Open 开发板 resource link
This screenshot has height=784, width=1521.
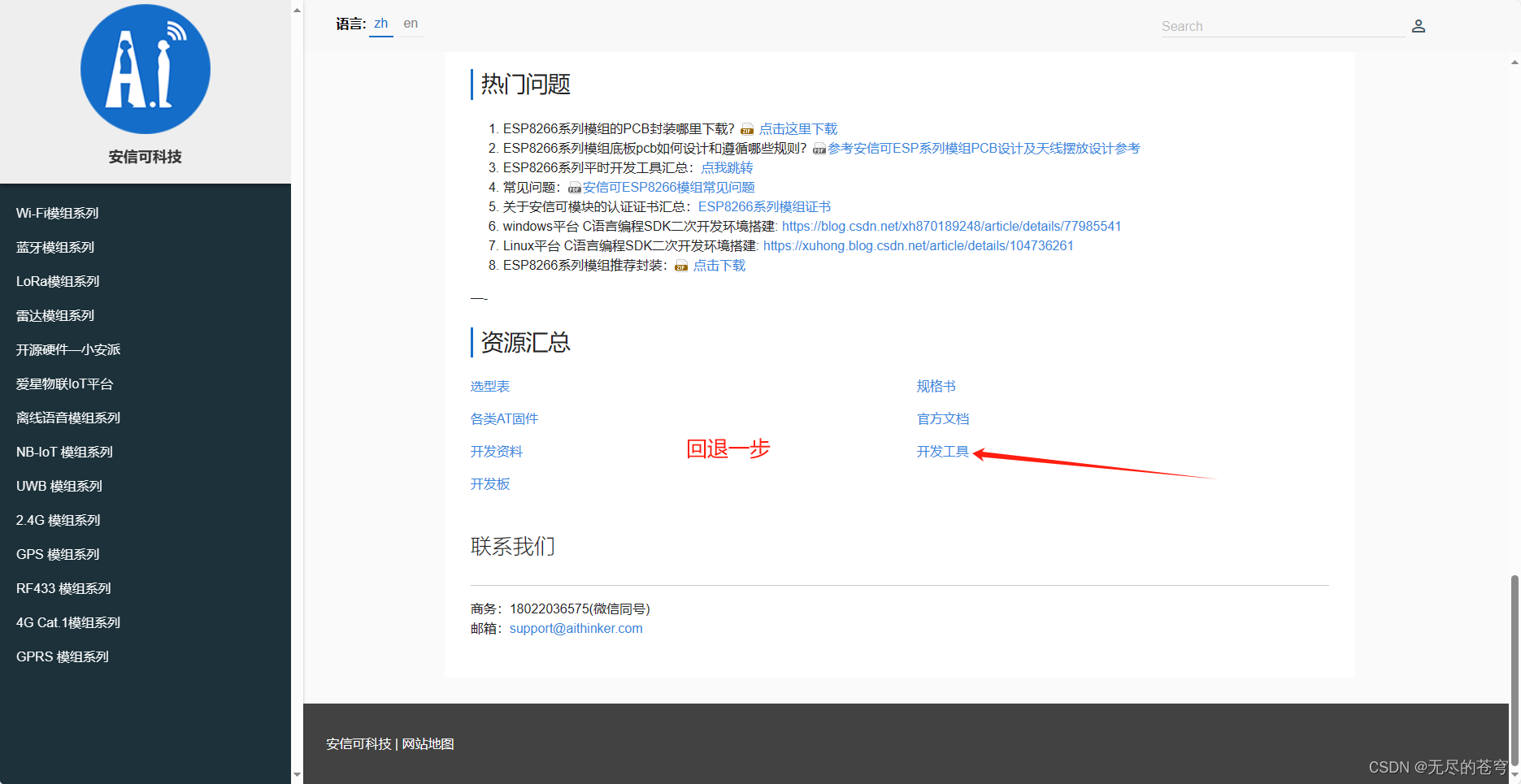[490, 484]
